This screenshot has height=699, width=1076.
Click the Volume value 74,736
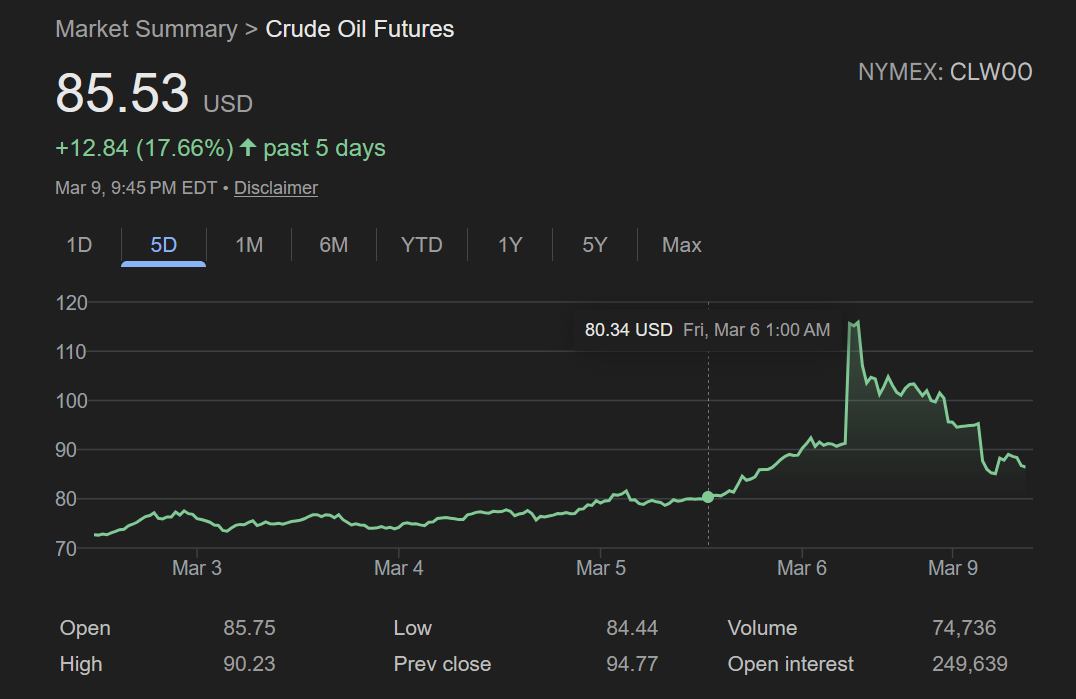point(964,628)
